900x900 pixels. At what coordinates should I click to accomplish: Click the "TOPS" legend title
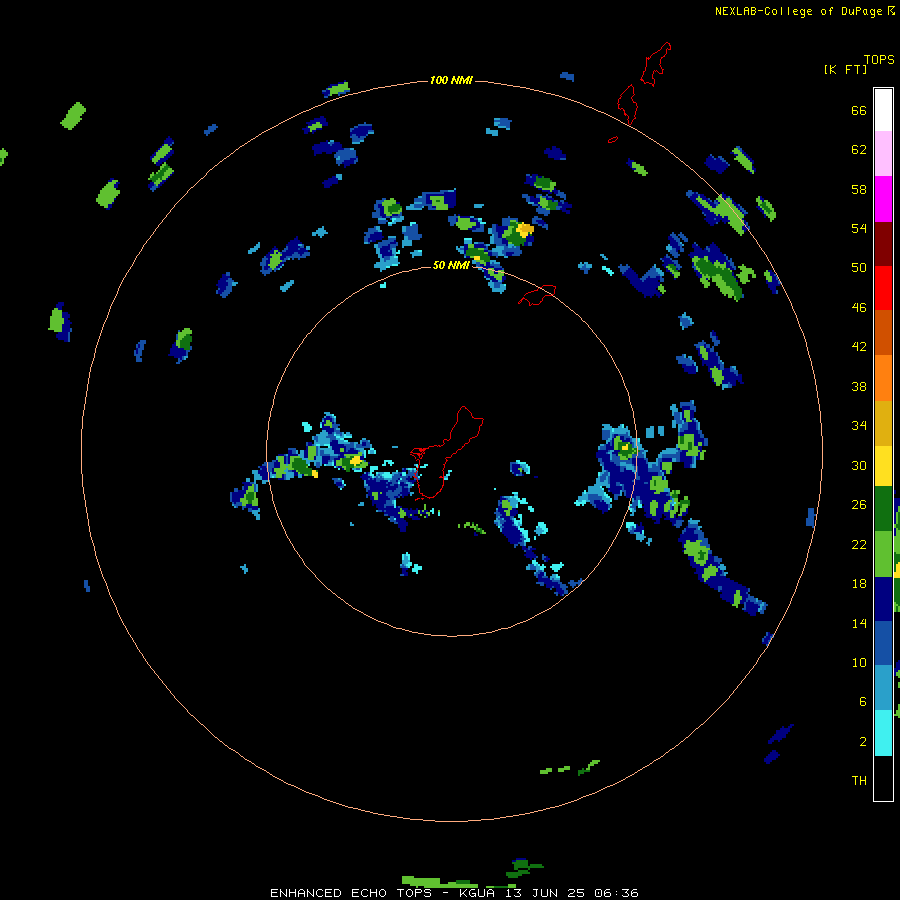coord(879,59)
